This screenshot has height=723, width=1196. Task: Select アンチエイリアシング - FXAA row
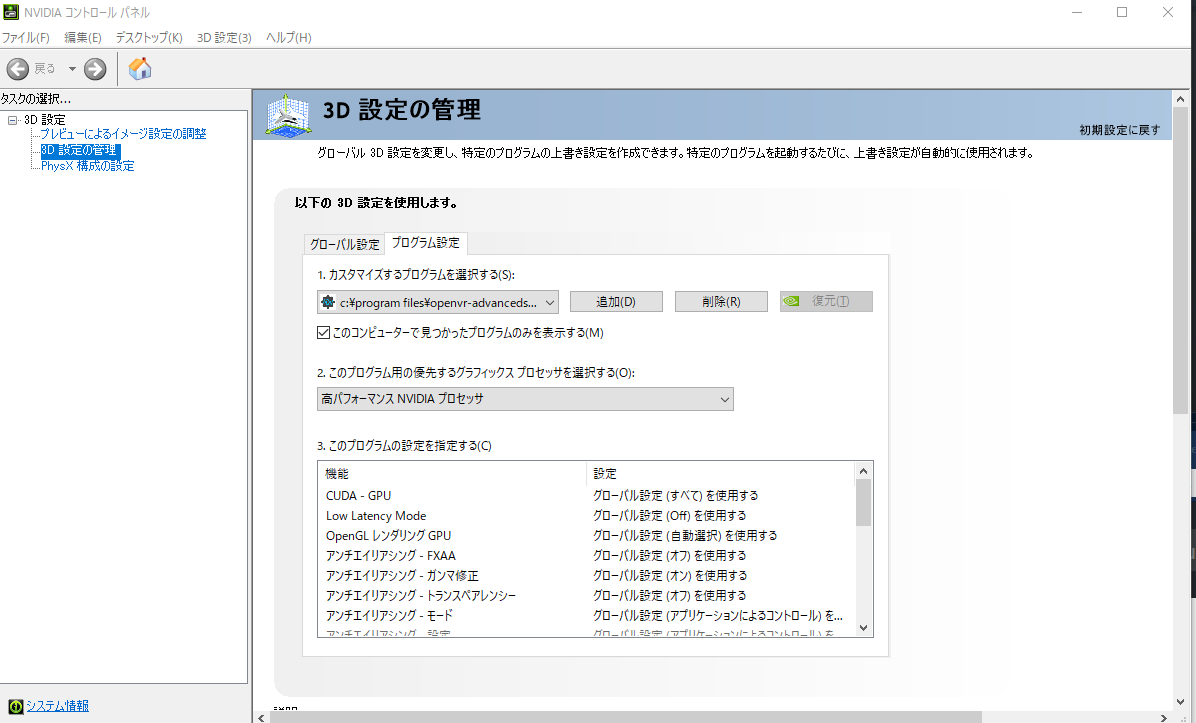585,555
